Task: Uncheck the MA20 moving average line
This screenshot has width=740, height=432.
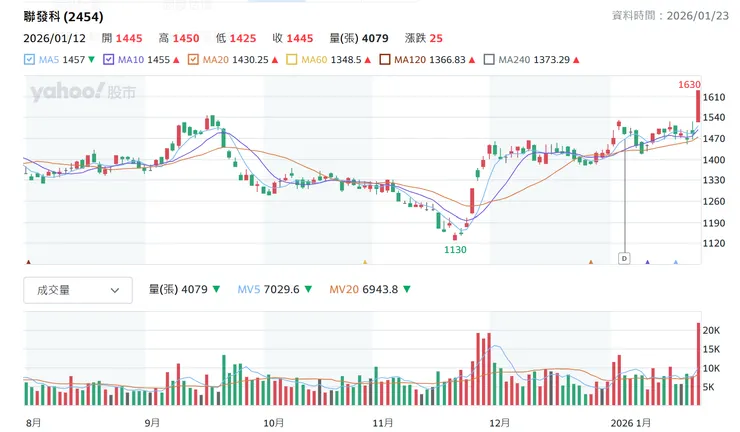Action: 194,60
